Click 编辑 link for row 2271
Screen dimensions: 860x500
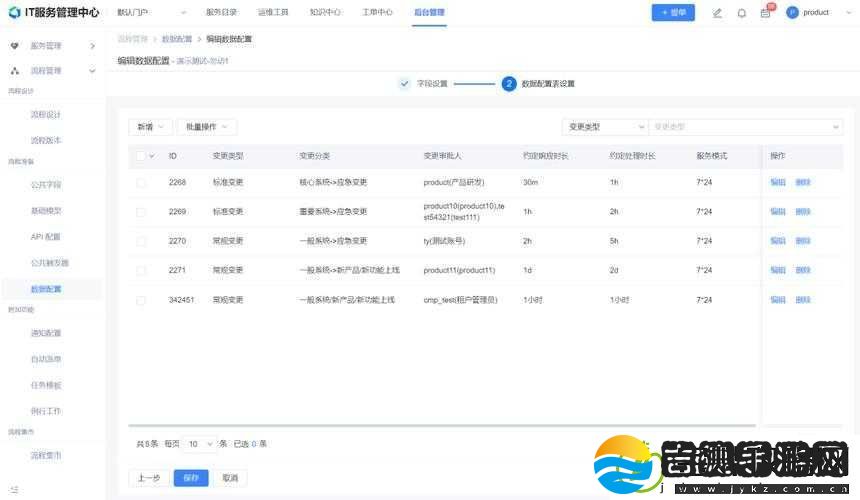(778, 270)
